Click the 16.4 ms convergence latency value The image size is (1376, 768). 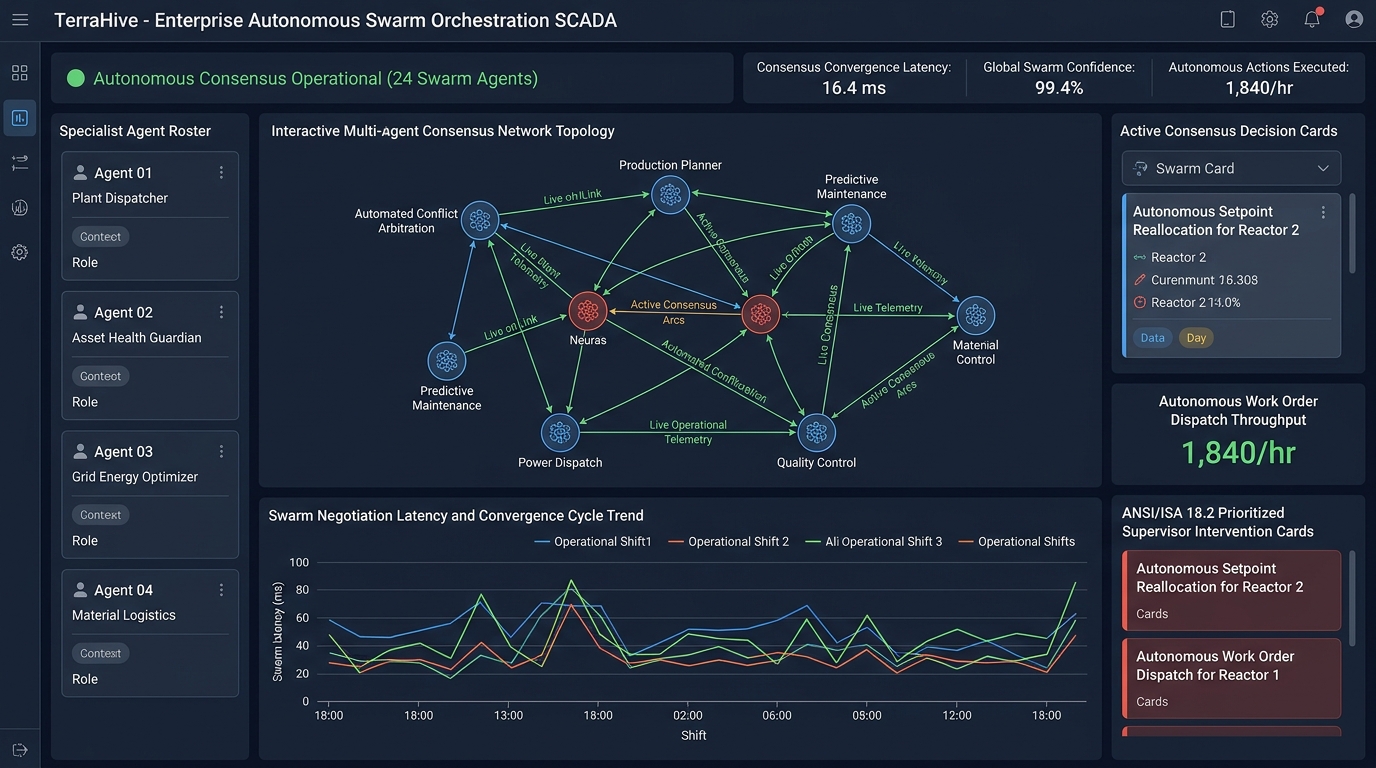(x=854, y=88)
